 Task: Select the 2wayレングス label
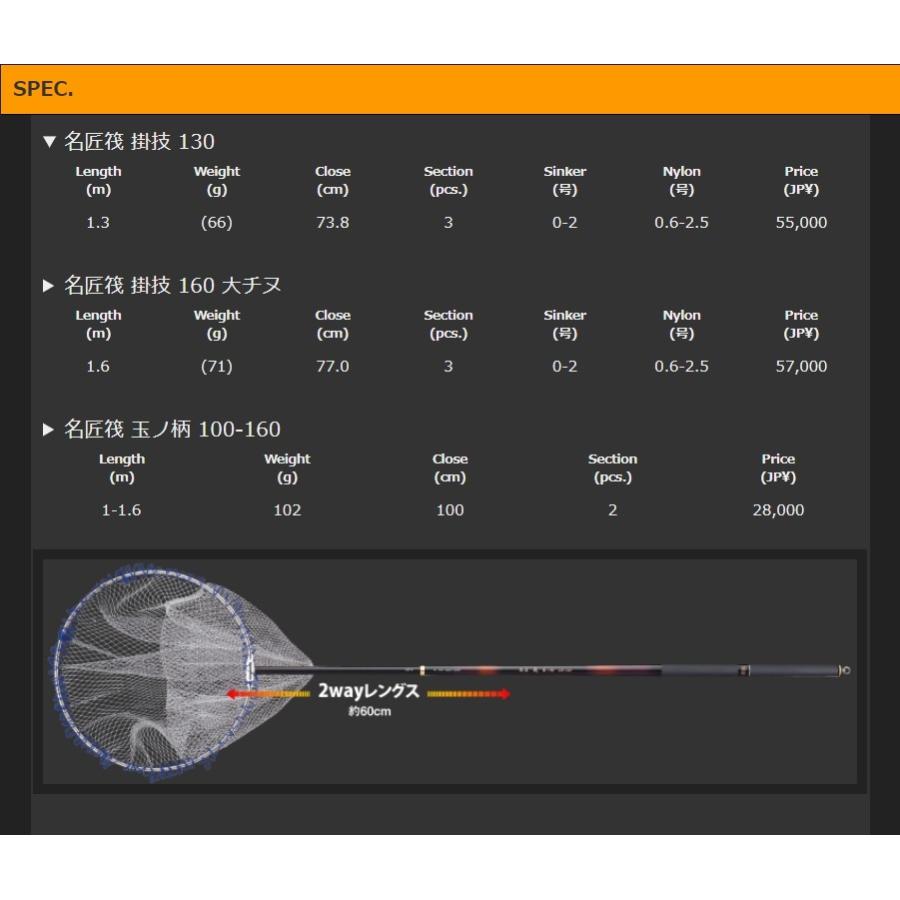pos(368,692)
